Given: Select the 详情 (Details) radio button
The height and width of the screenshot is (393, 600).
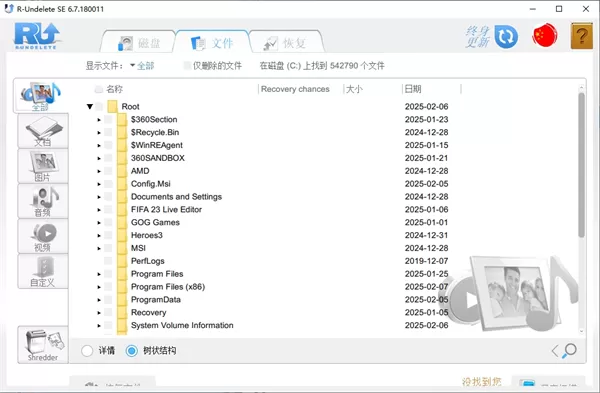Looking at the screenshot, I should pyautogui.click(x=87, y=351).
